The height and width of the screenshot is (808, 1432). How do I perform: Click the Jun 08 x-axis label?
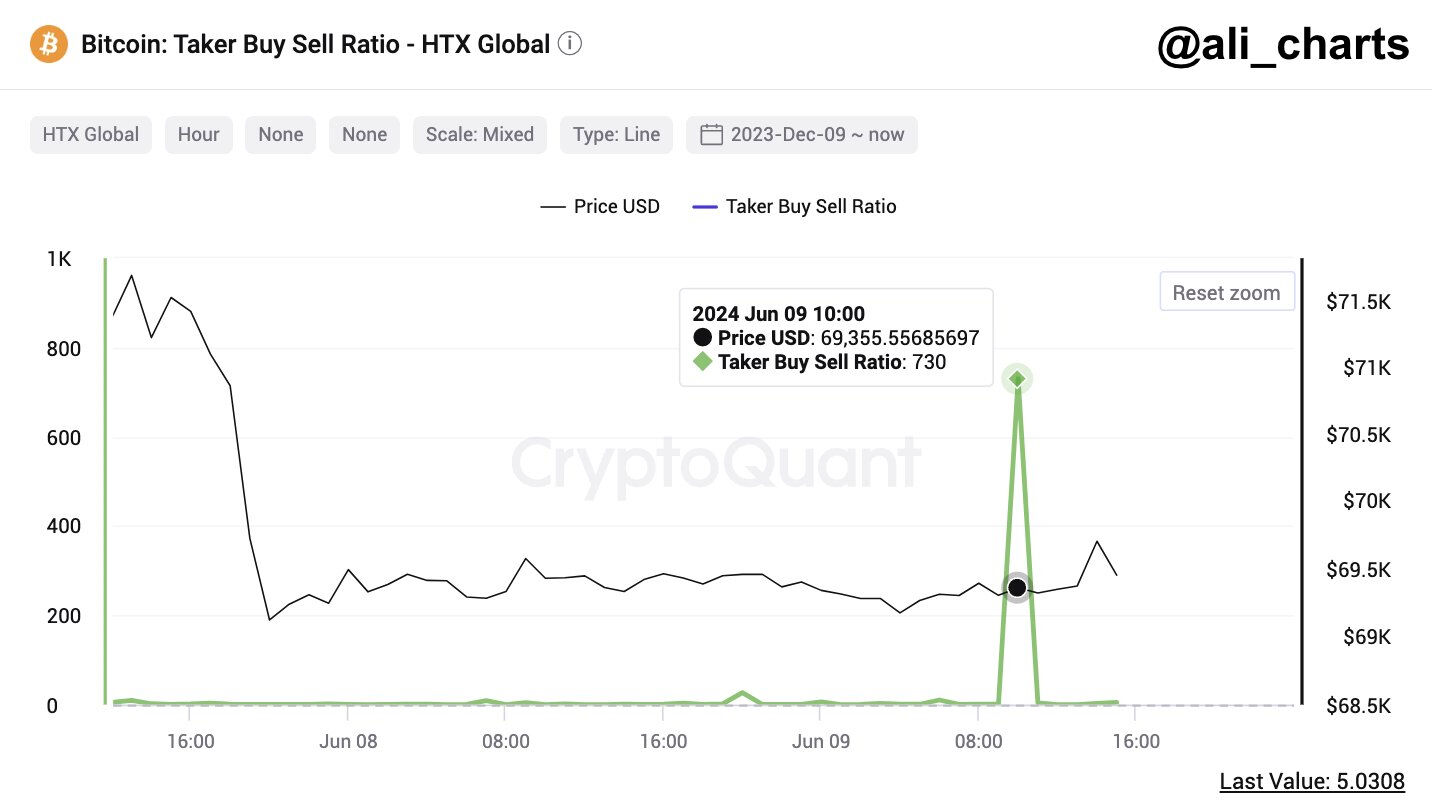tap(347, 741)
